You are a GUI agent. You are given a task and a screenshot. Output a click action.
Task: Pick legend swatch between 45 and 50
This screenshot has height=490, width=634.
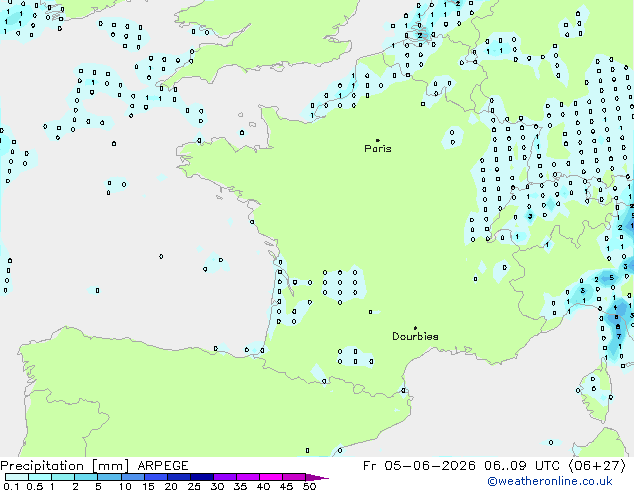click(294, 477)
